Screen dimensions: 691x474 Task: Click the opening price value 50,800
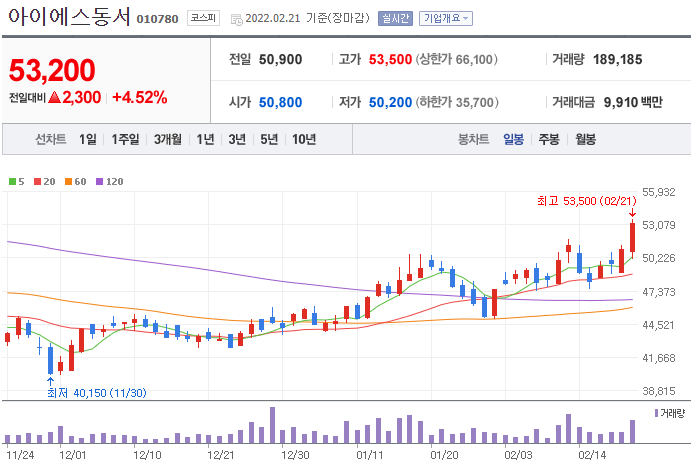280,103
